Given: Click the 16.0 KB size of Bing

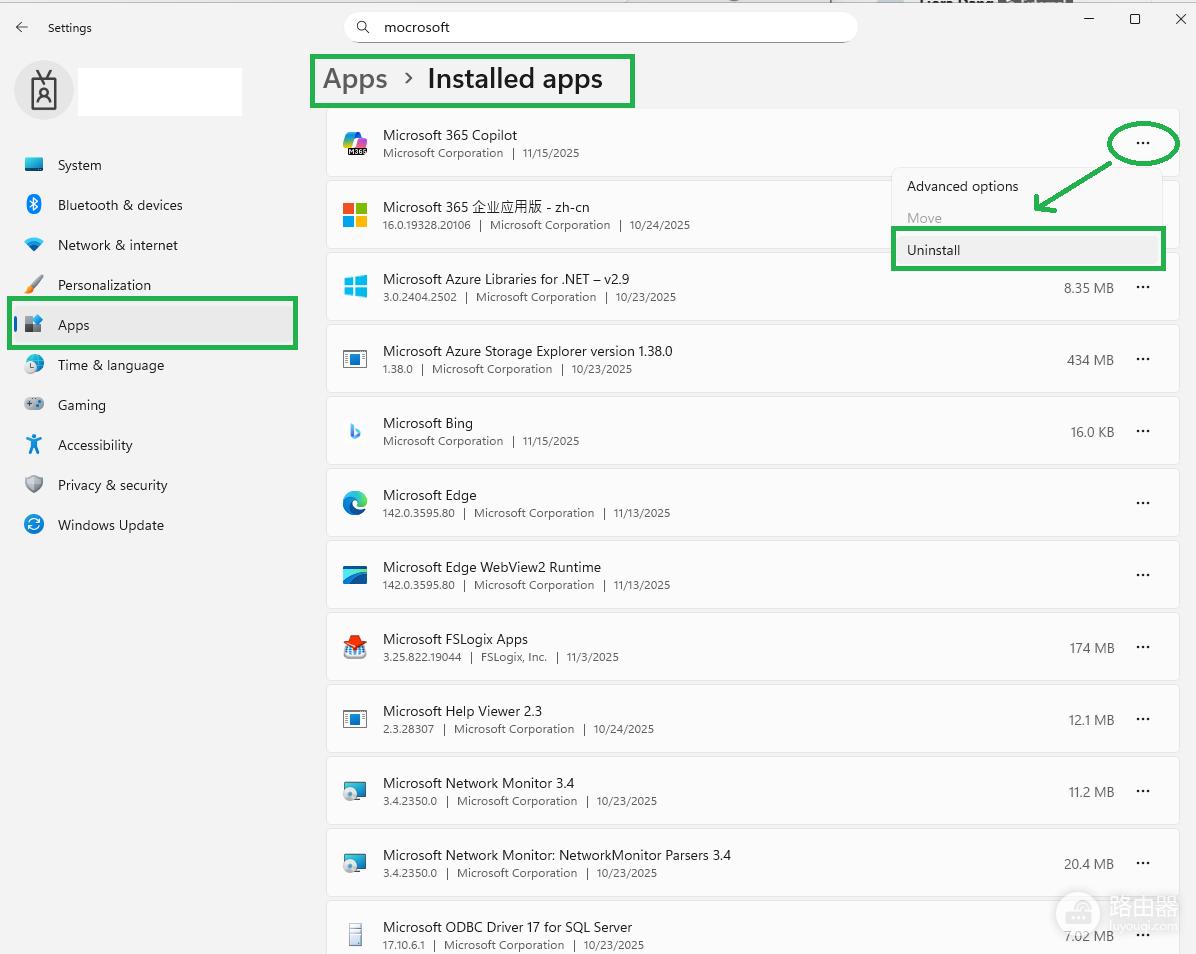Looking at the screenshot, I should 1092,432.
